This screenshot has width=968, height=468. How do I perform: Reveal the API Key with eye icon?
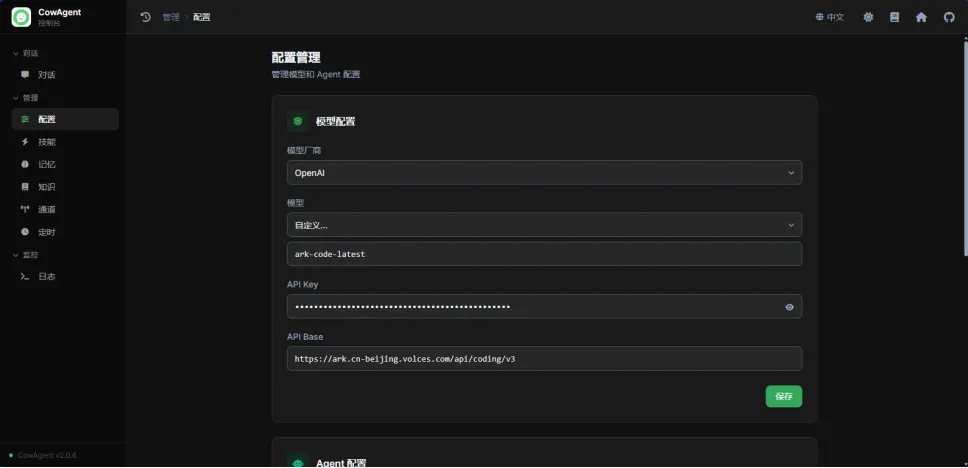pos(789,307)
